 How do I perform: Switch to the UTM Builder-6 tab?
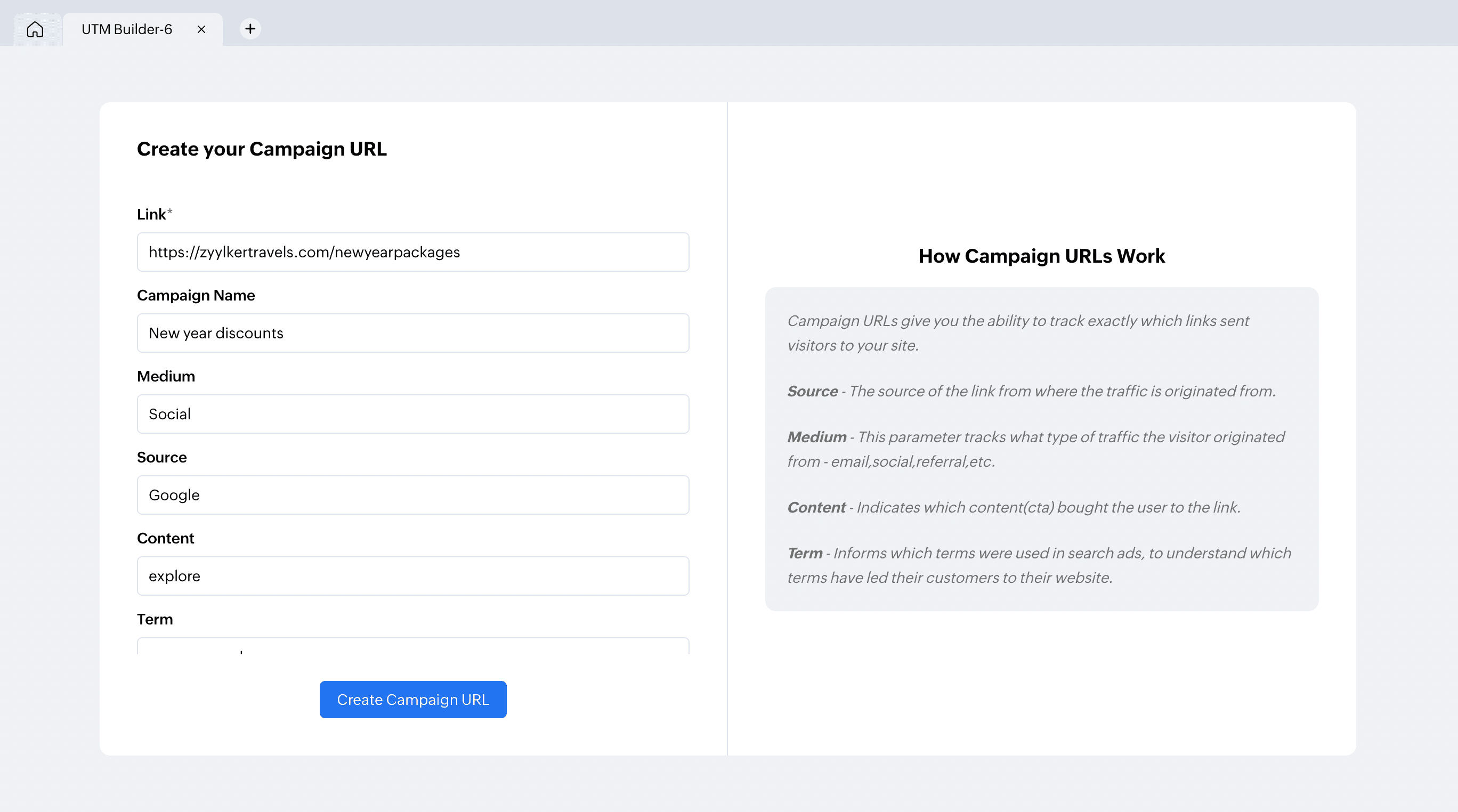coord(127,29)
